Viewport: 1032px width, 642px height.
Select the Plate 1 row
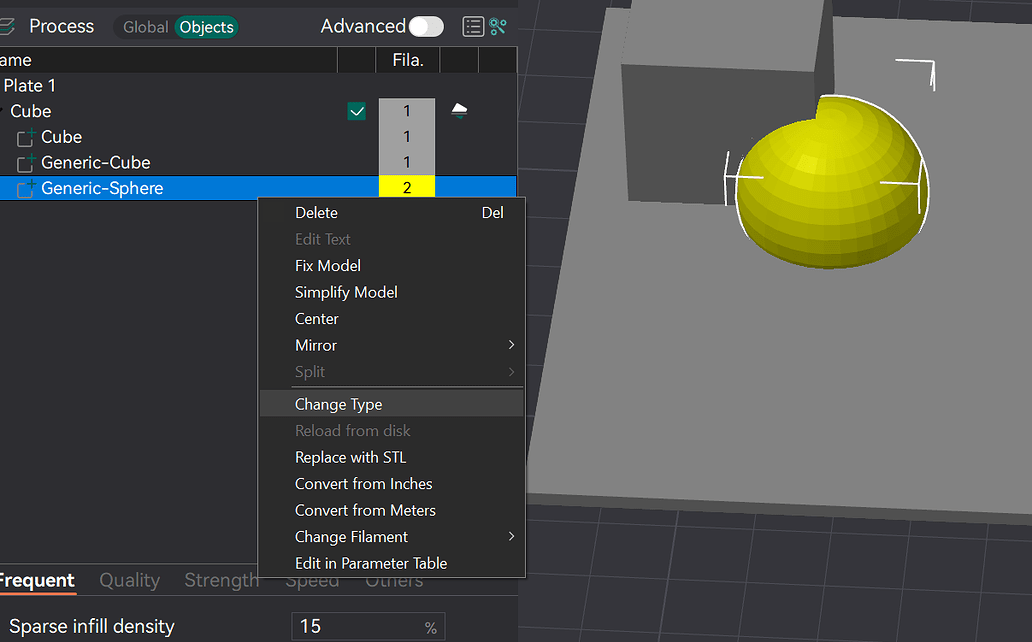pyautogui.click(x=258, y=86)
